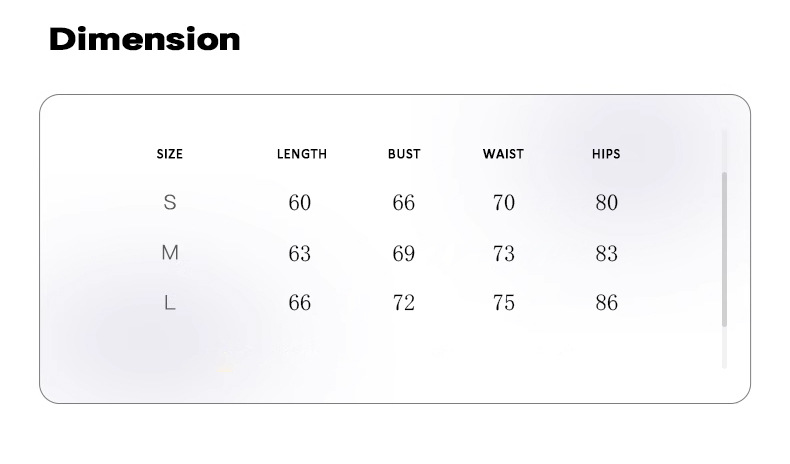Image resolution: width=790 pixels, height=464 pixels.
Task: Select waist value 73 for size M
Action: (x=504, y=254)
